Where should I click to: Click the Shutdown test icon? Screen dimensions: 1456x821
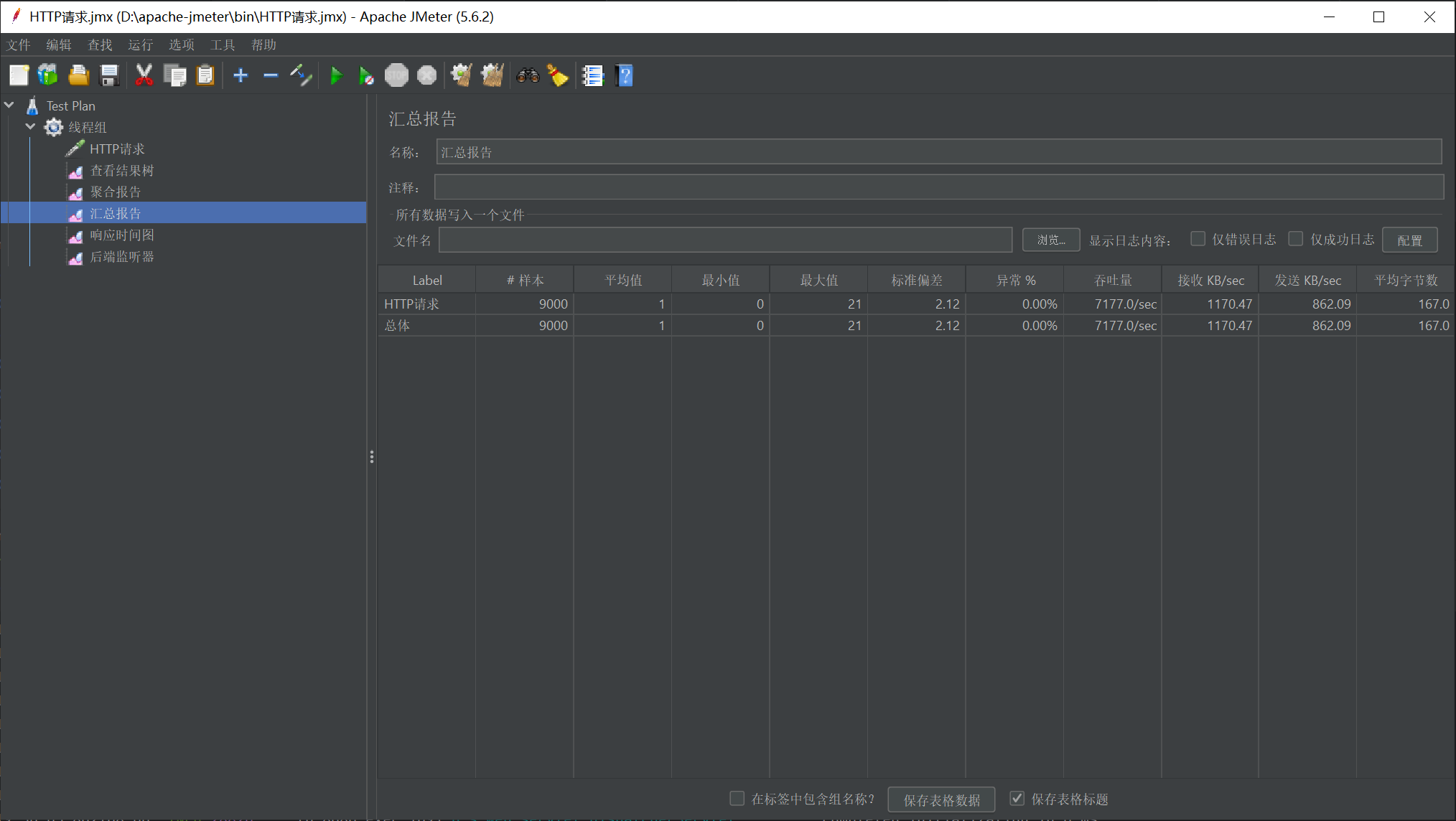pos(427,75)
